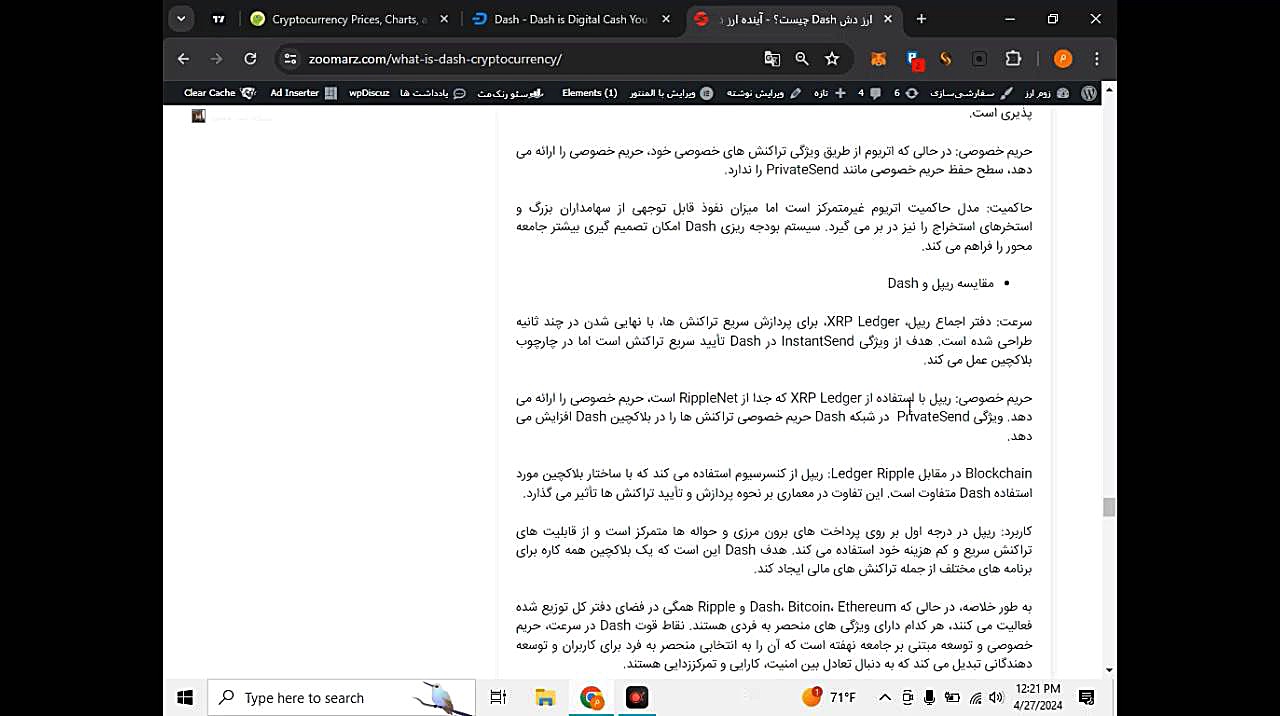Switch to Cryptocurrency Prices, Charts tab

click(x=349, y=19)
